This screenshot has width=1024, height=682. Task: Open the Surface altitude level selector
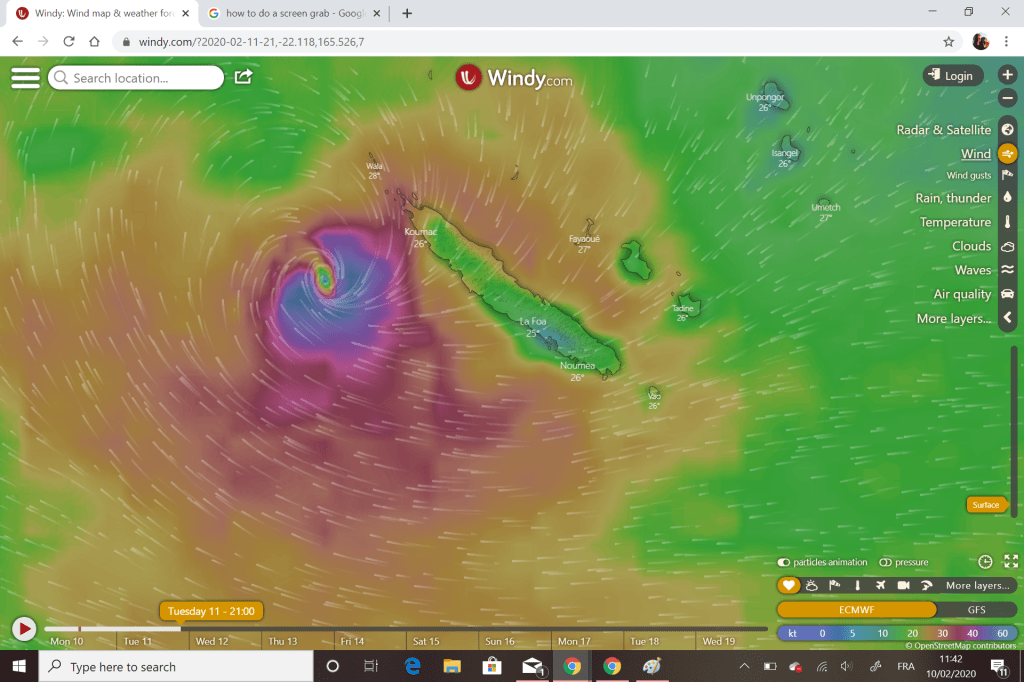coord(985,505)
